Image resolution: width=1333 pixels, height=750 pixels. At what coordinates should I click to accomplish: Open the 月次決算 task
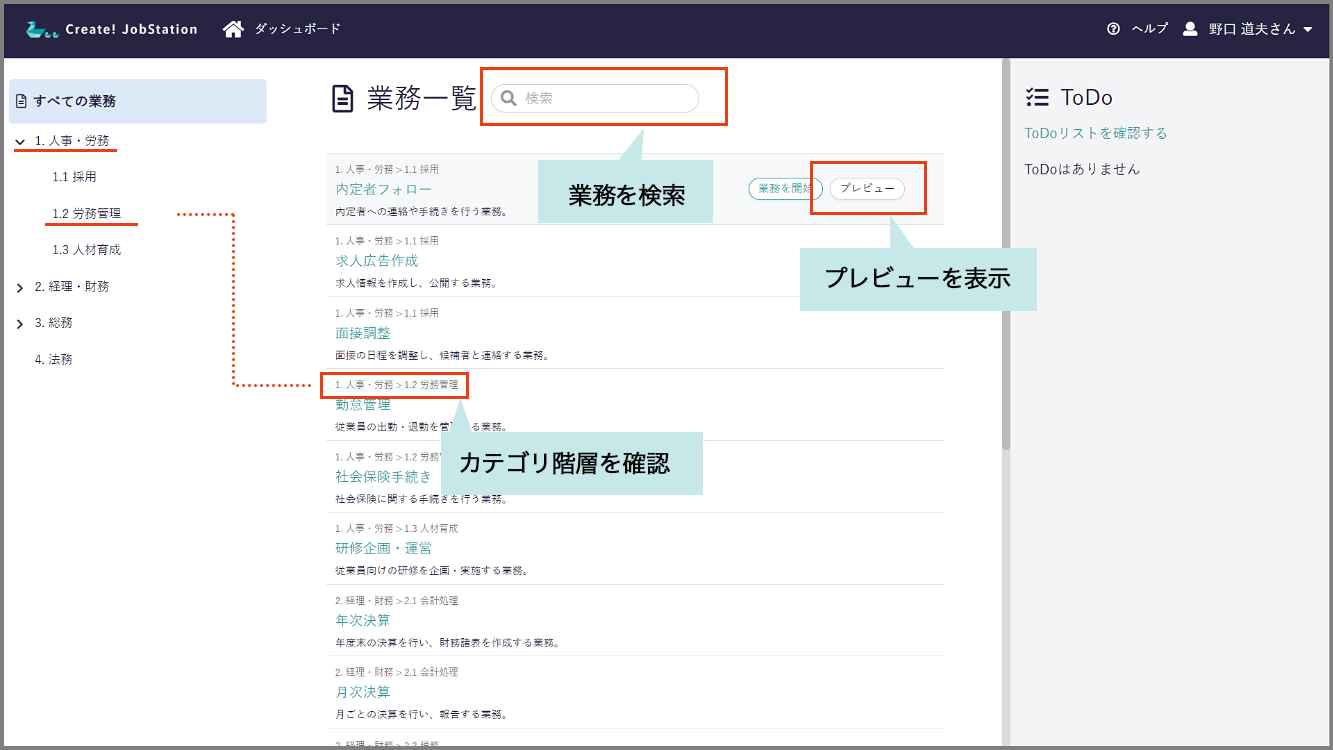coord(363,693)
